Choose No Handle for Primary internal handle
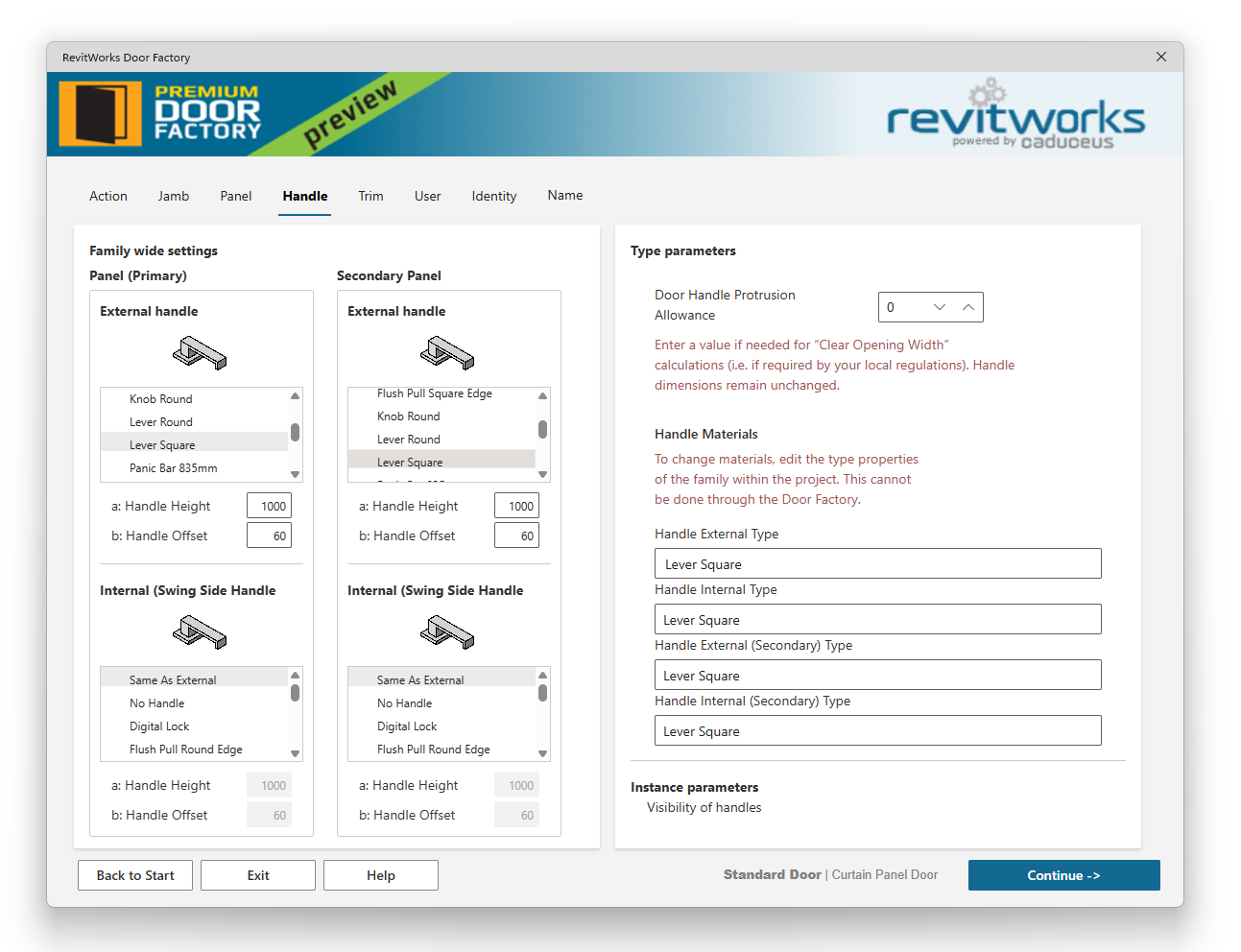 click(157, 703)
